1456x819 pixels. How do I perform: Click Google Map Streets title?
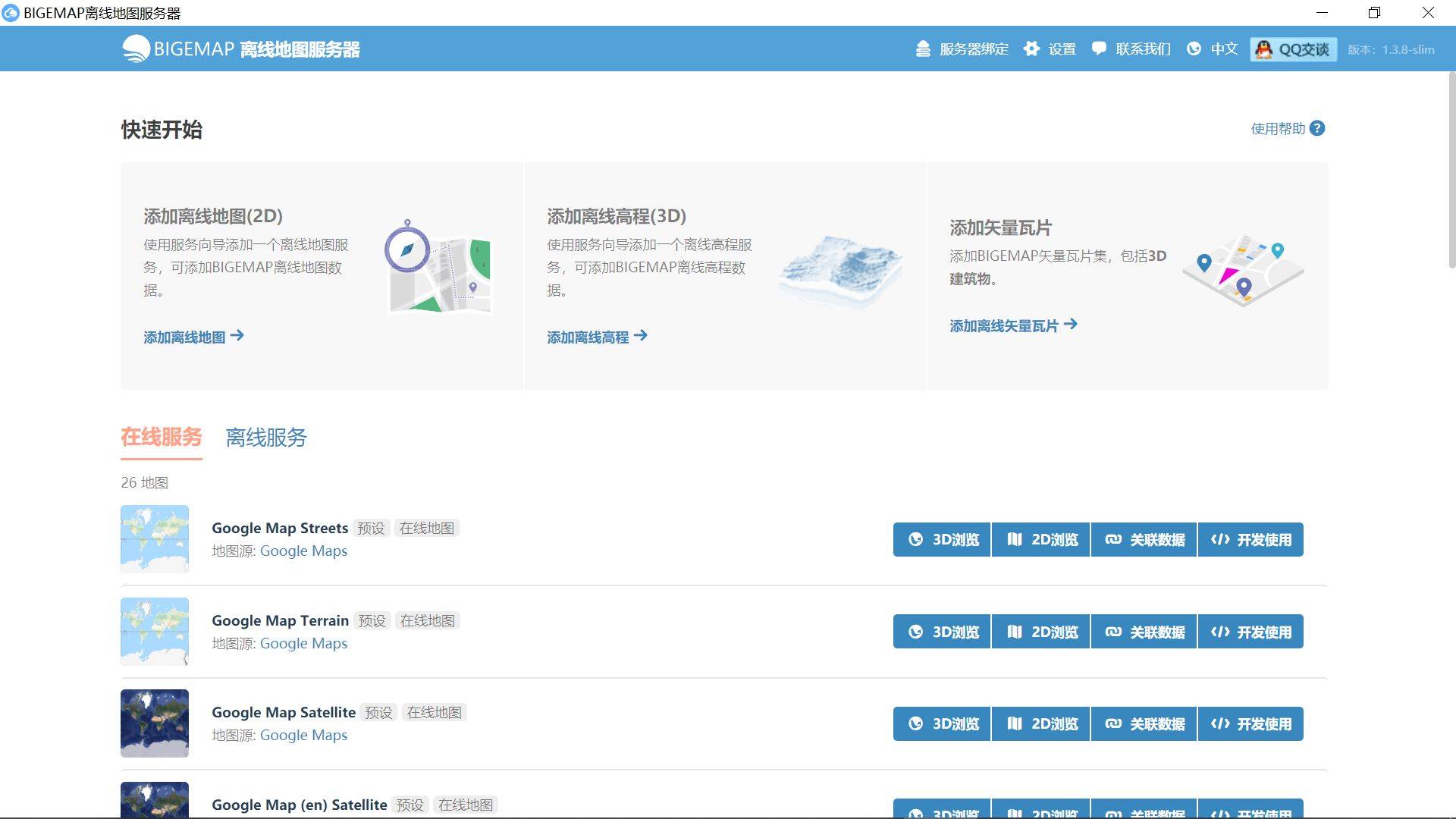click(x=280, y=529)
